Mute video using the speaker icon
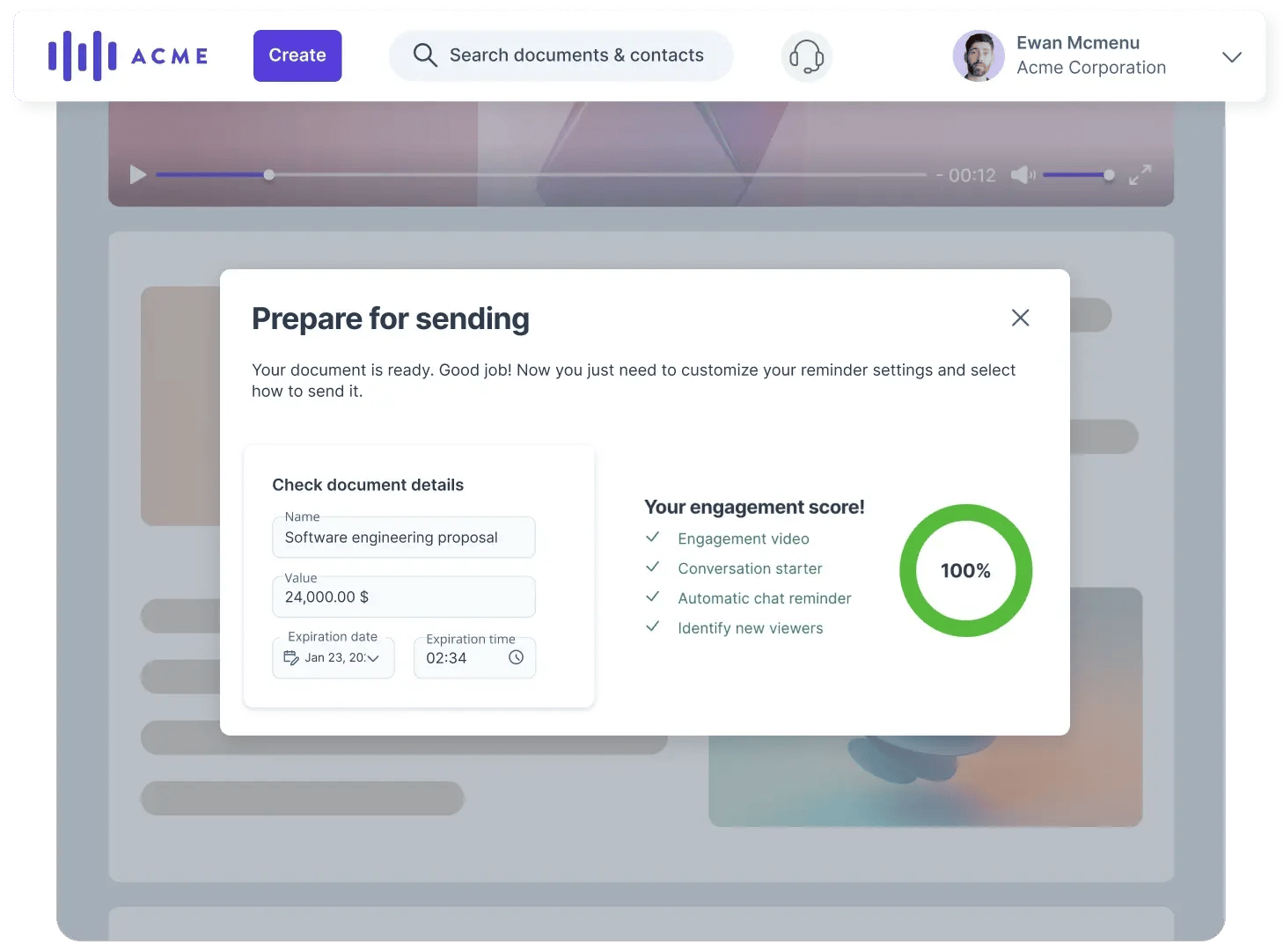Viewport: 1283px width, 952px height. coord(1023,175)
